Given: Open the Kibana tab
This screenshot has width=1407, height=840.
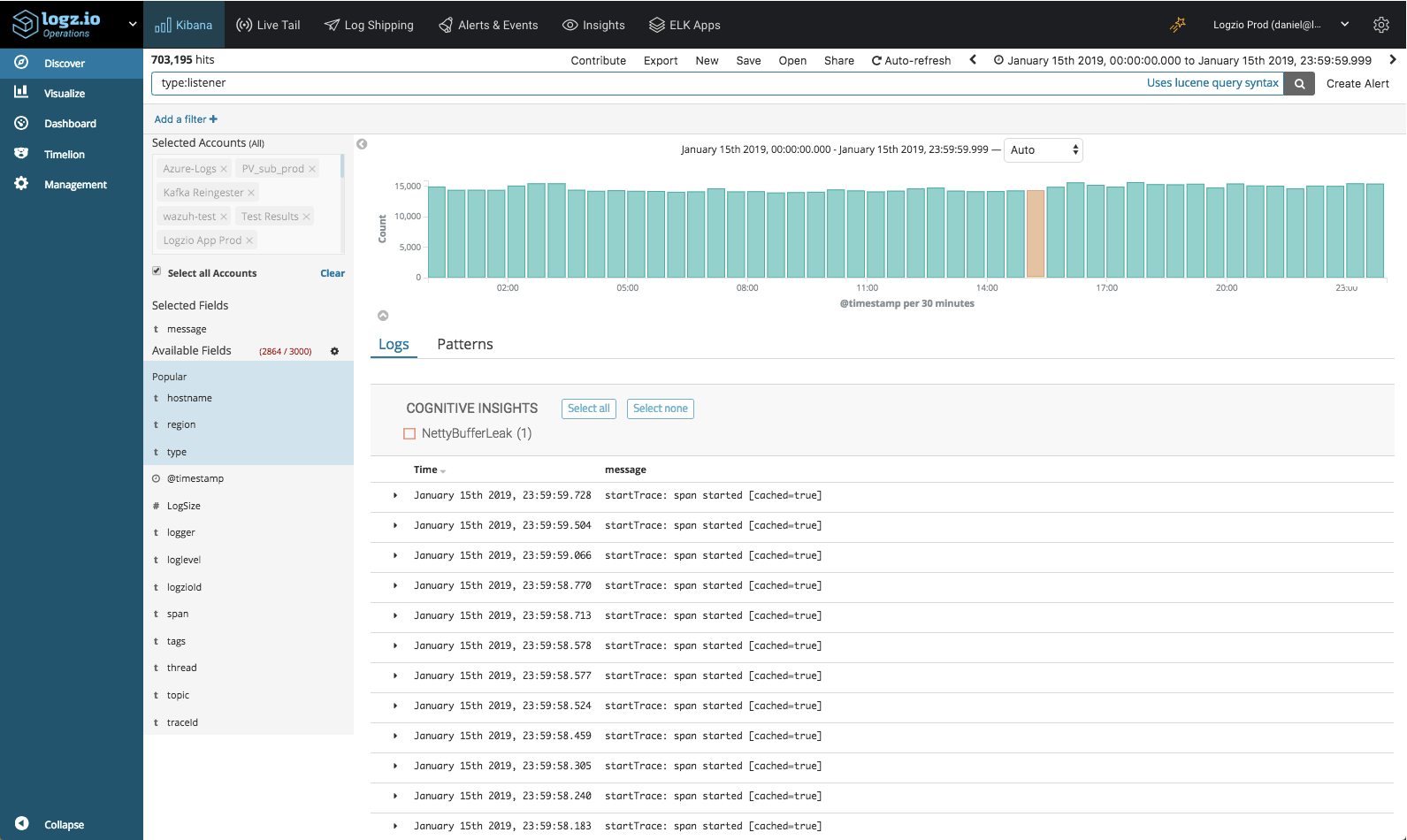Looking at the screenshot, I should pyautogui.click(x=184, y=25).
